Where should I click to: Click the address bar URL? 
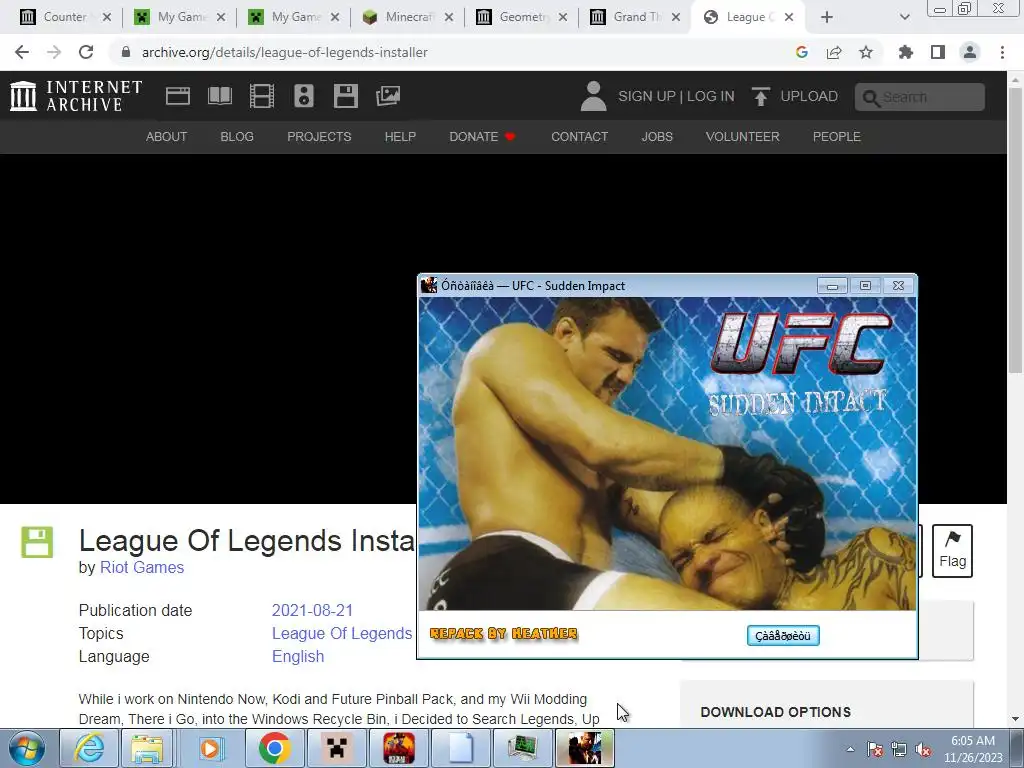[x=285, y=52]
